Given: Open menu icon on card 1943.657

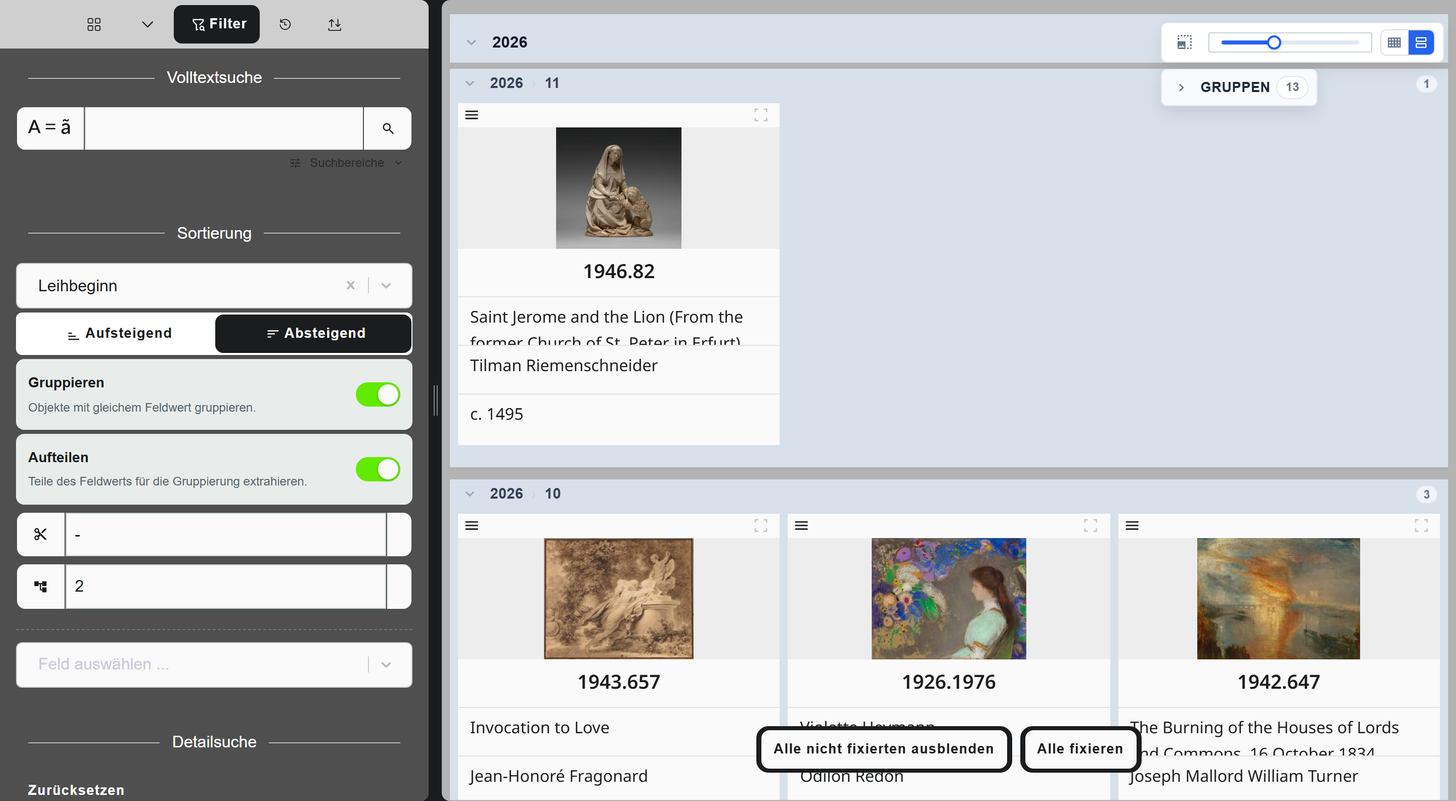Looking at the screenshot, I should (472, 525).
